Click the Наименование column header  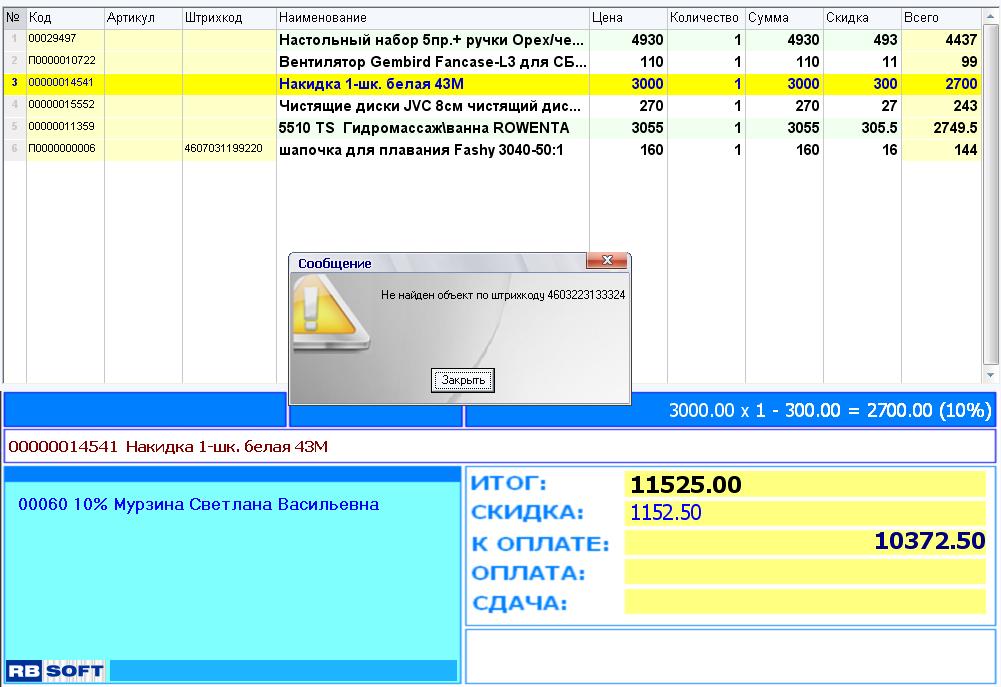[432, 18]
